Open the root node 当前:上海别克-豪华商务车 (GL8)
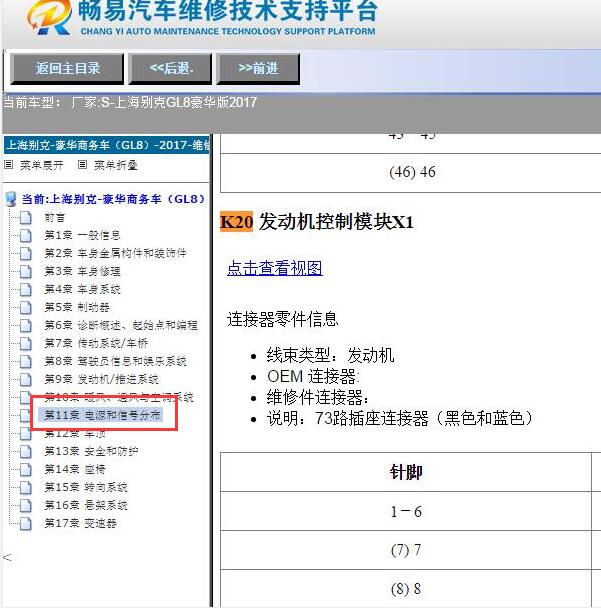601x608 pixels. tap(113, 199)
